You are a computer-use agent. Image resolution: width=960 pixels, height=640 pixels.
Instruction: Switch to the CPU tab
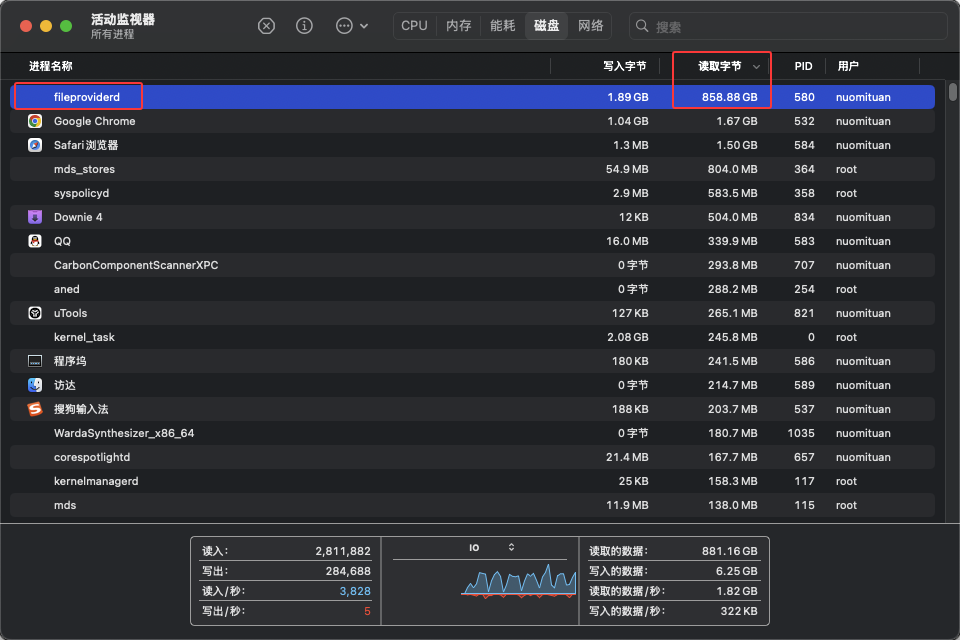tap(414, 26)
